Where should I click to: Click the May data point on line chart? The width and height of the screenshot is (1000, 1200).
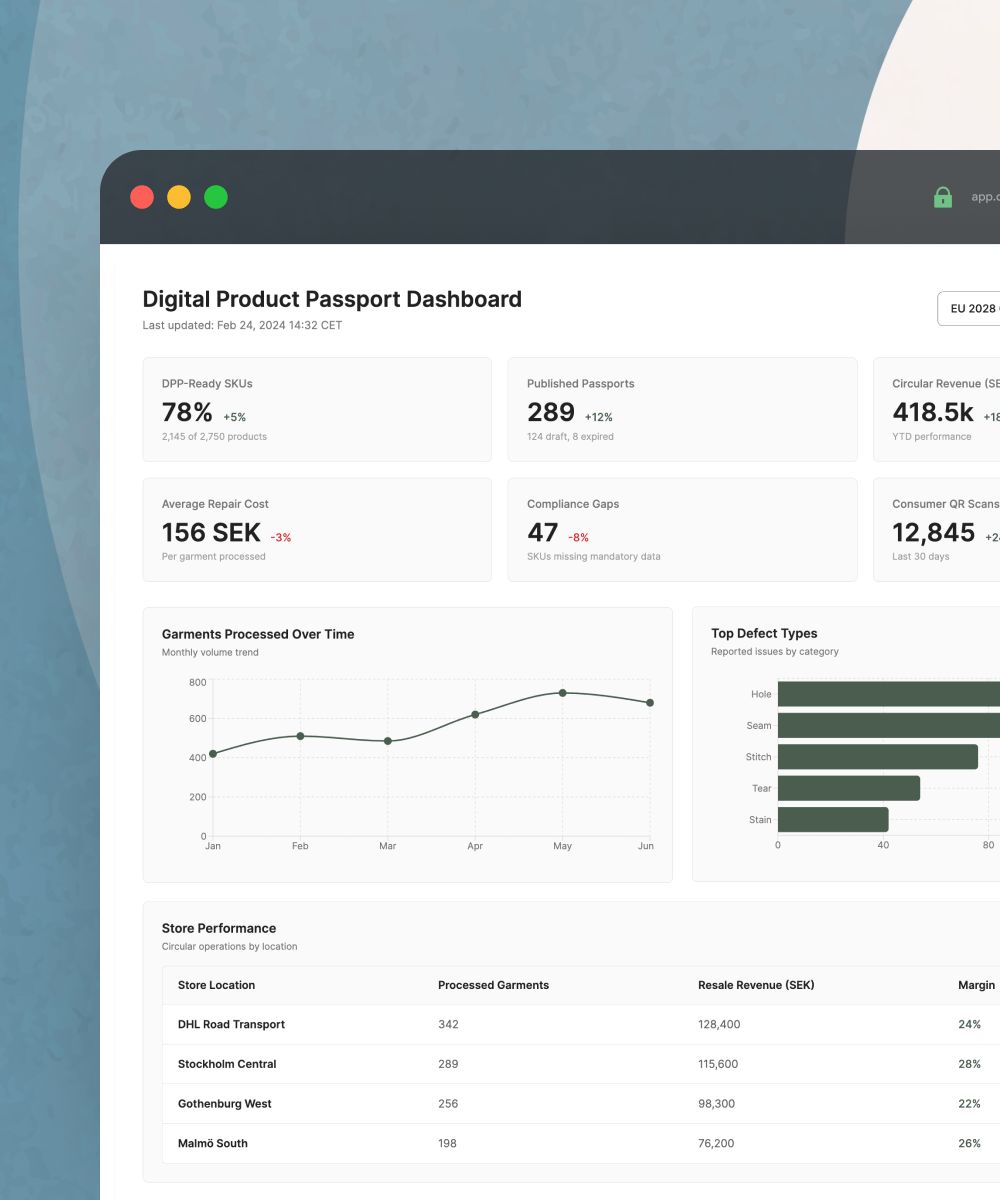pyautogui.click(x=562, y=693)
